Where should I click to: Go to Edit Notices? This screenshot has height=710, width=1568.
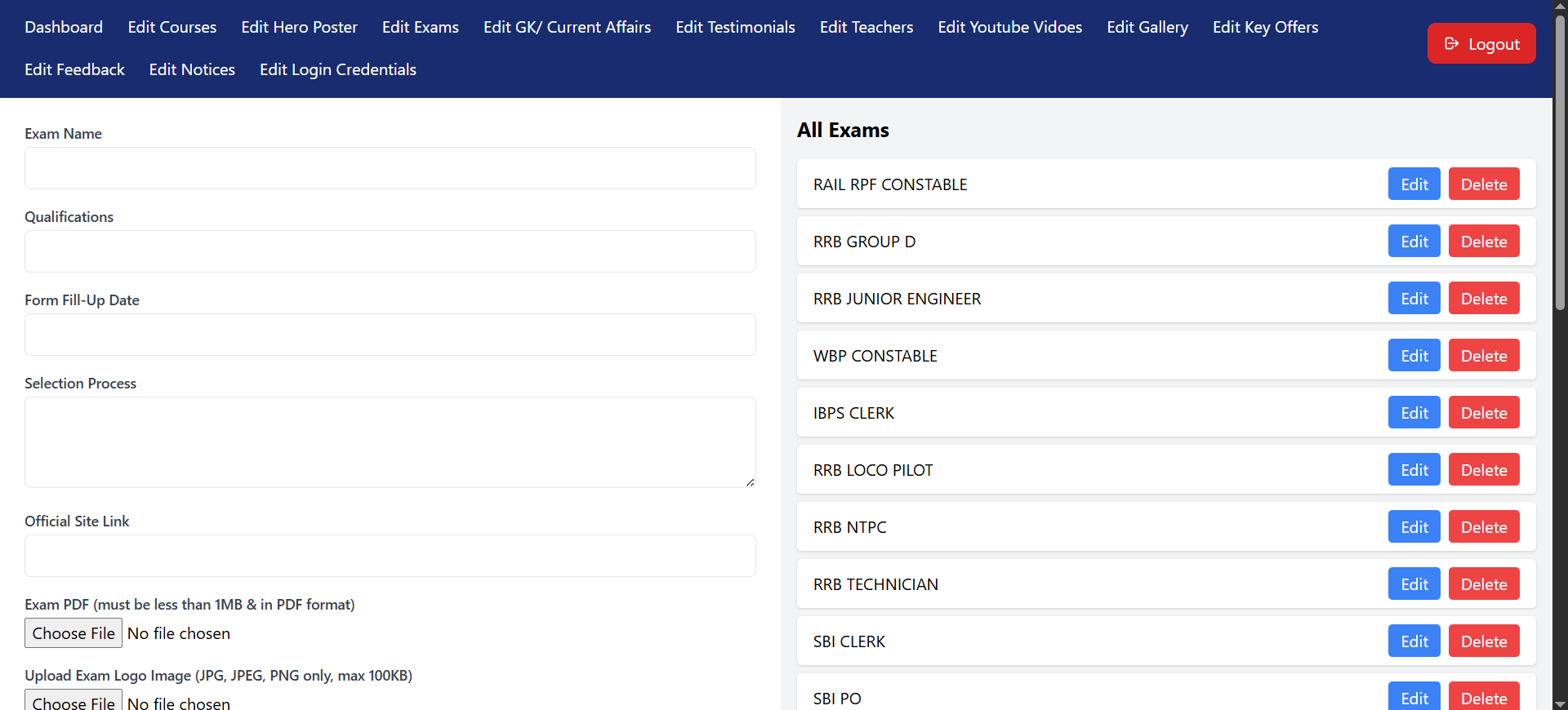coord(192,69)
